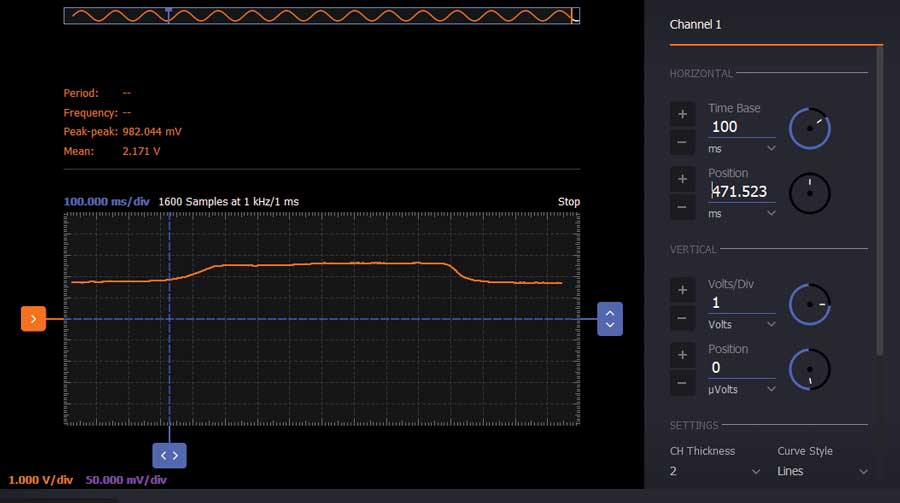The width and height of the screenshot is (900, 503).
Task: Click the Volts/Div rotary knob
Action: tap(810, 304)
